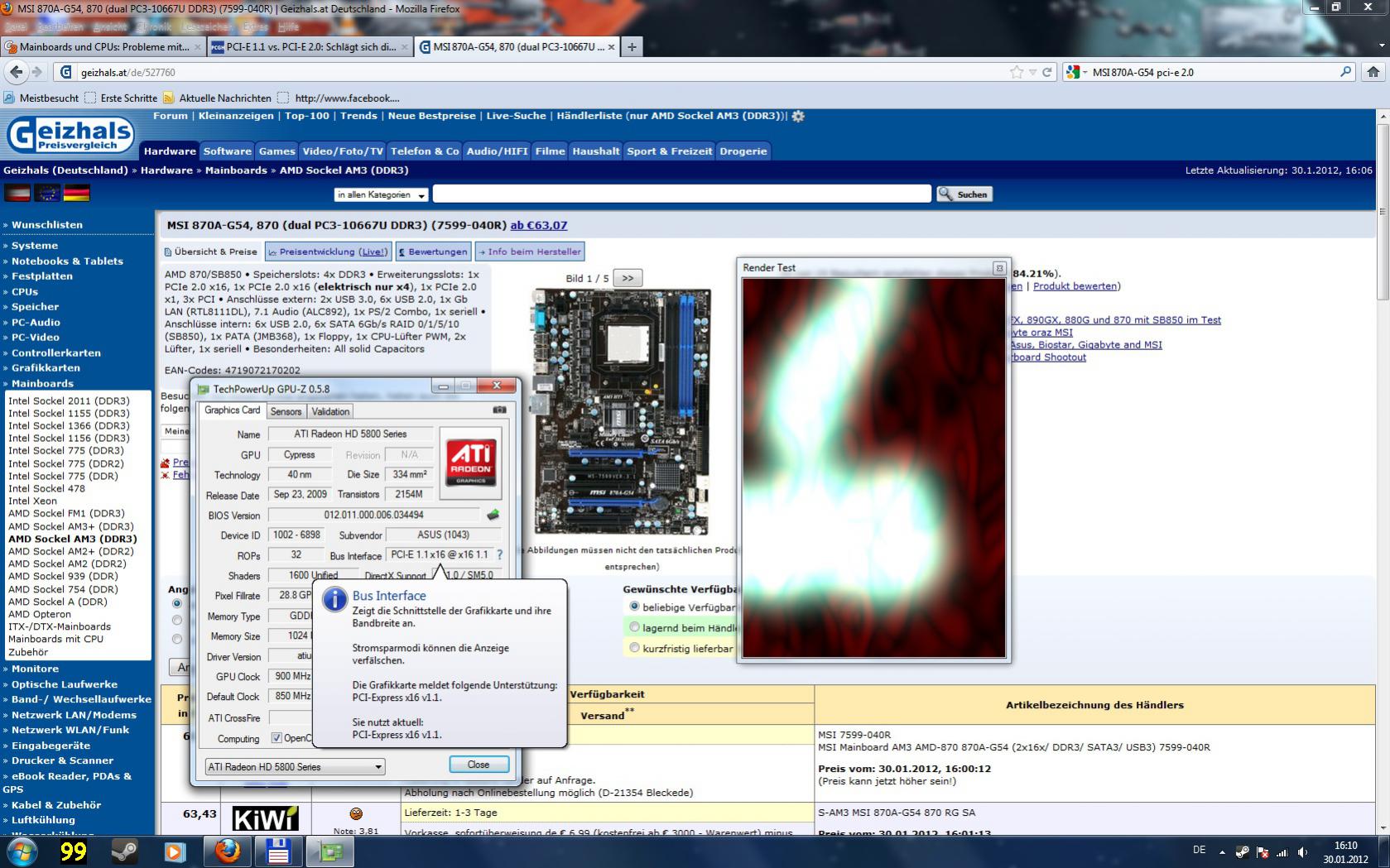Screen dimensions: 1390x868
Task: Go forward one page in Firefox
Action: 36,72
